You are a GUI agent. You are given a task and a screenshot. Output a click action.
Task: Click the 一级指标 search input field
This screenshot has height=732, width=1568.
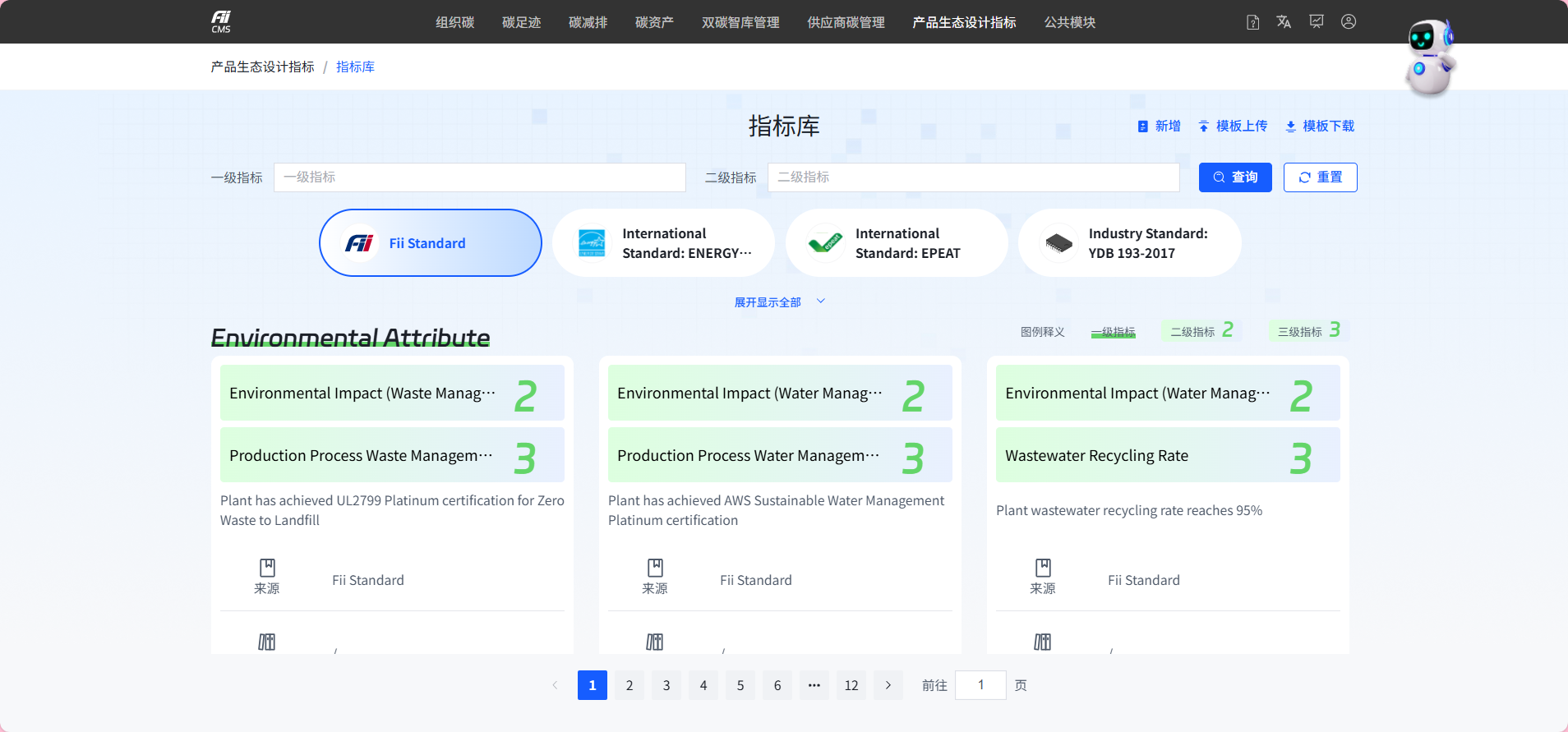(x=480, y=177)
